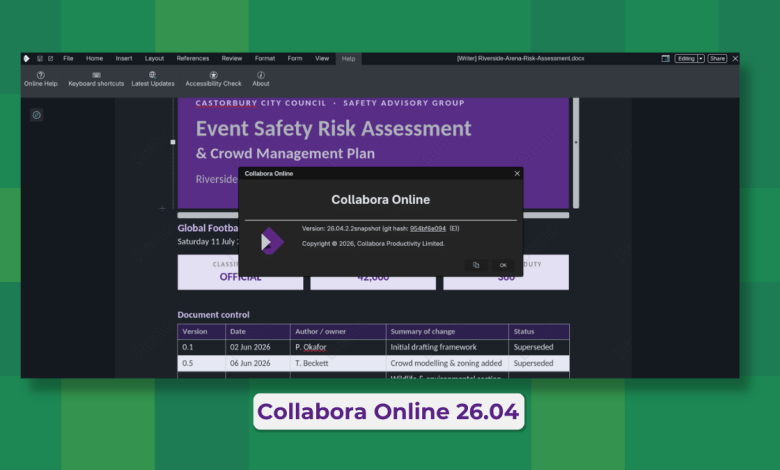Click the navigator icon in the left panel
The height and width of the screenshot is (470, 780).
click(x=36, y=115)
